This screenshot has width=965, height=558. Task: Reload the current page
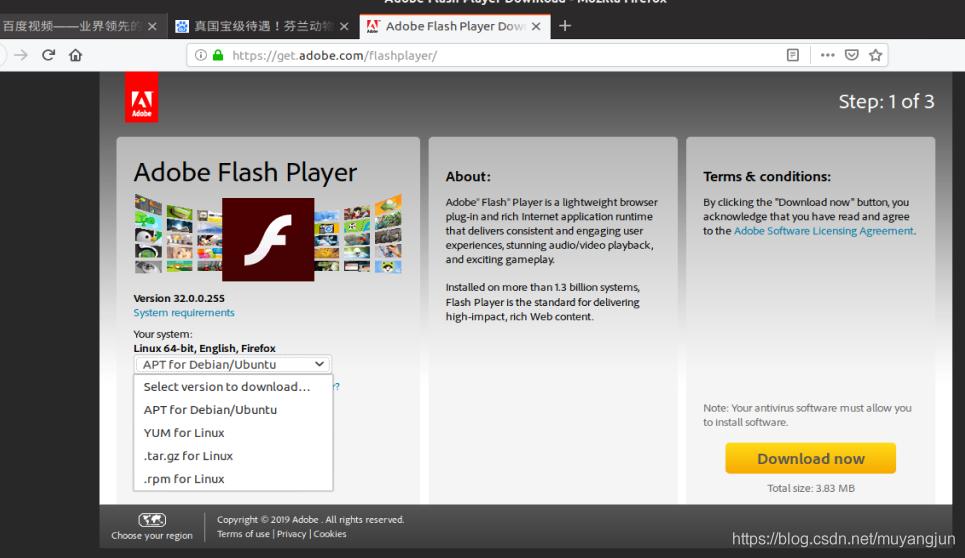tap(49, 55)
